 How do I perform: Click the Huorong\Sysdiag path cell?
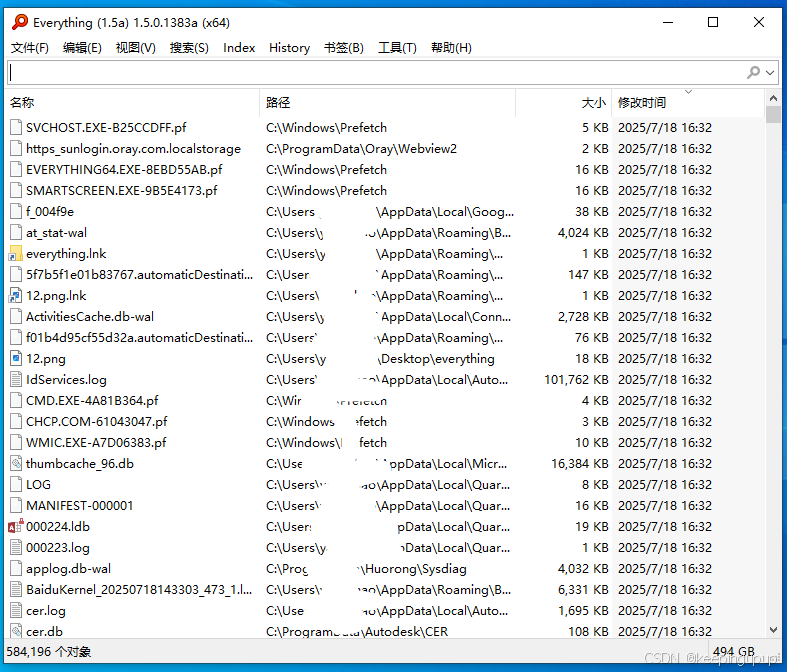click(x=366, y=569)
